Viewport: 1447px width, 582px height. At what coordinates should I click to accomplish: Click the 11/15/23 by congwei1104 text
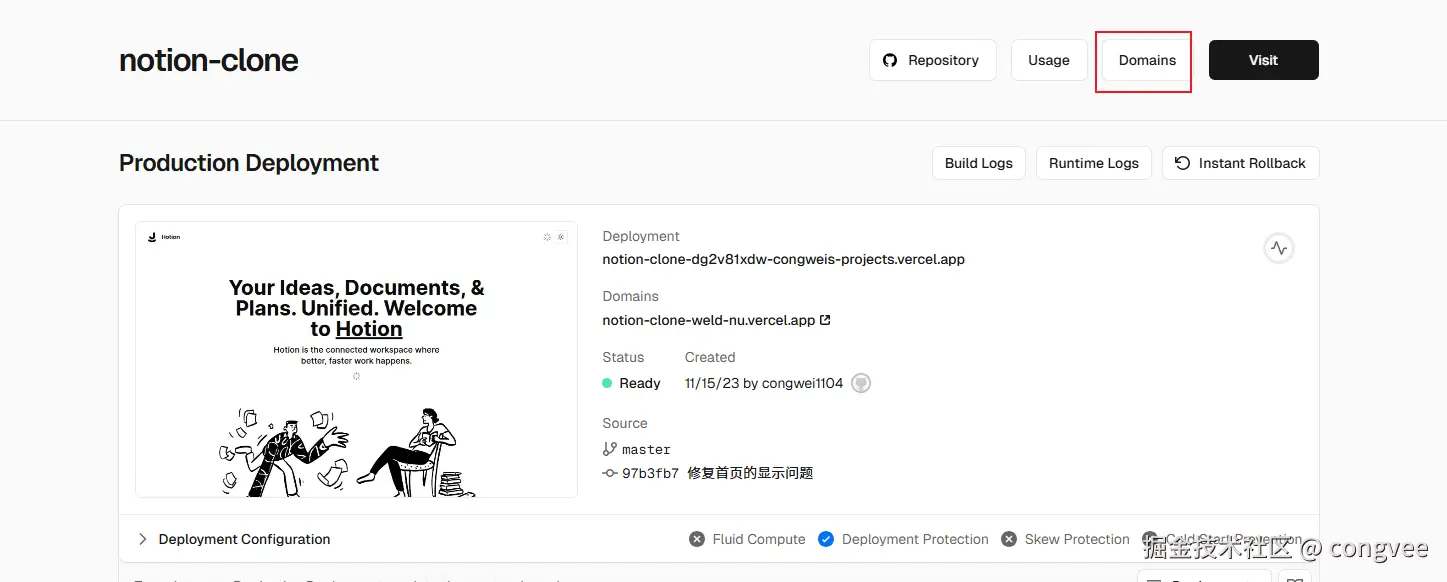coord(764,383)
